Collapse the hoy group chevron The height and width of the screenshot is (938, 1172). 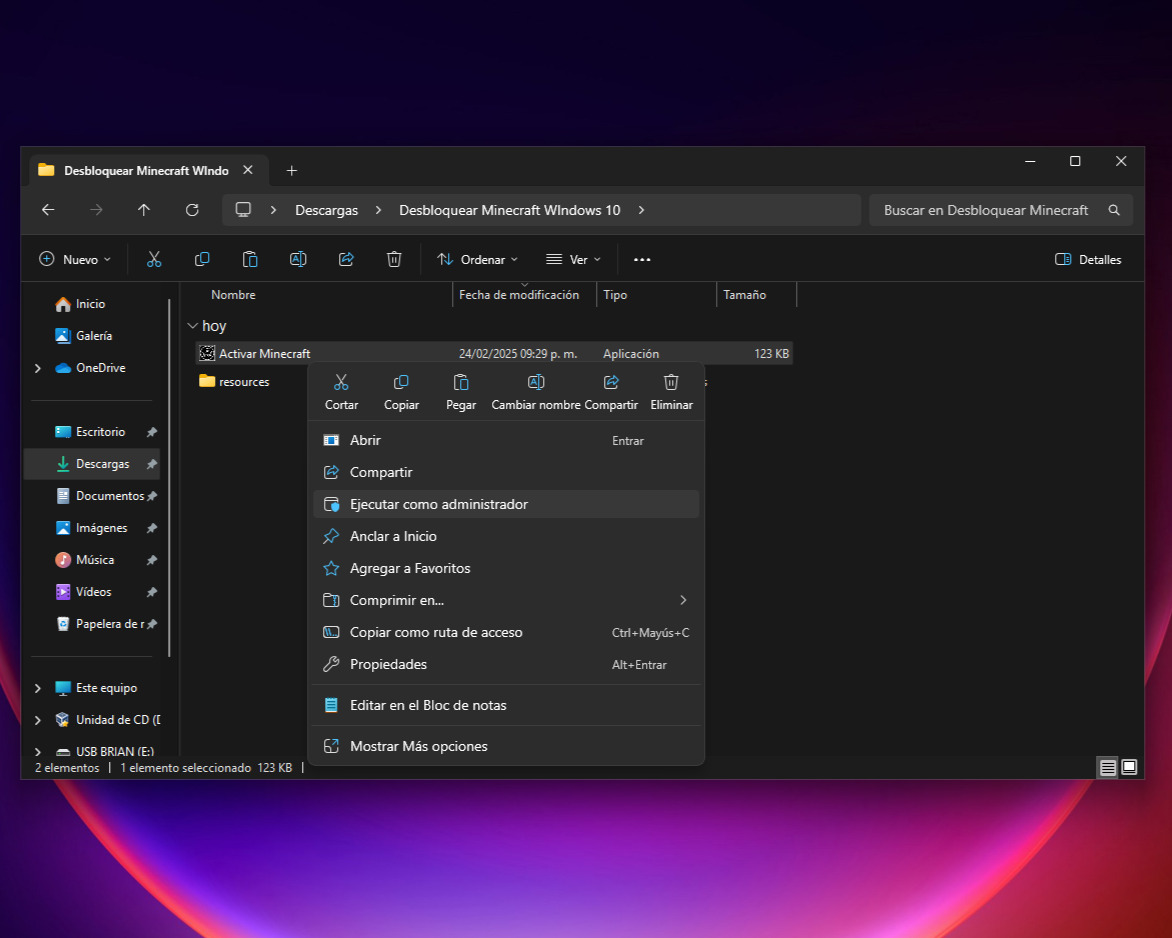pyautogui.click(x=192, y=326)
